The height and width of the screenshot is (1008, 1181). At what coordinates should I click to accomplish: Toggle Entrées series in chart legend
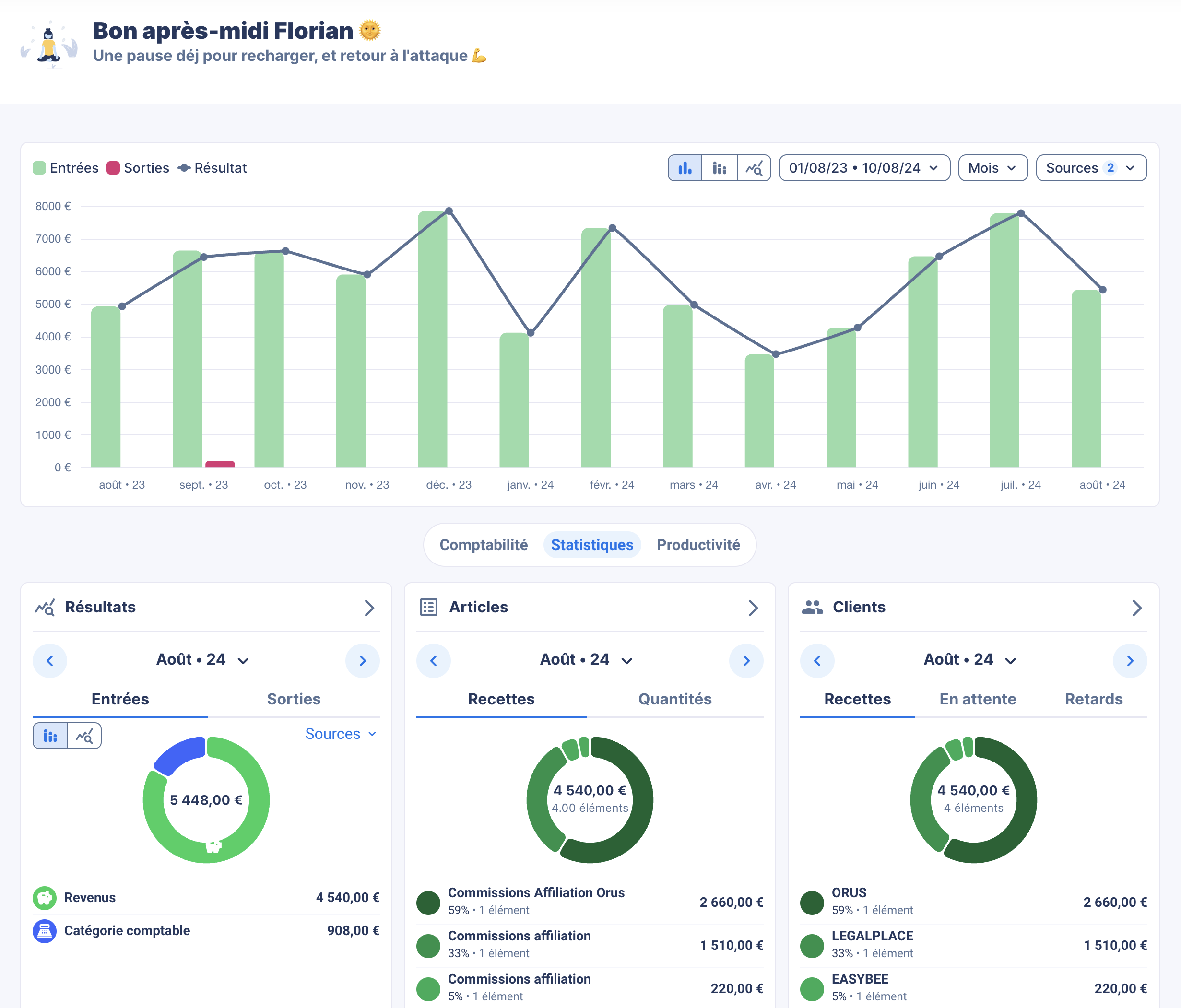tap(66, 168)
